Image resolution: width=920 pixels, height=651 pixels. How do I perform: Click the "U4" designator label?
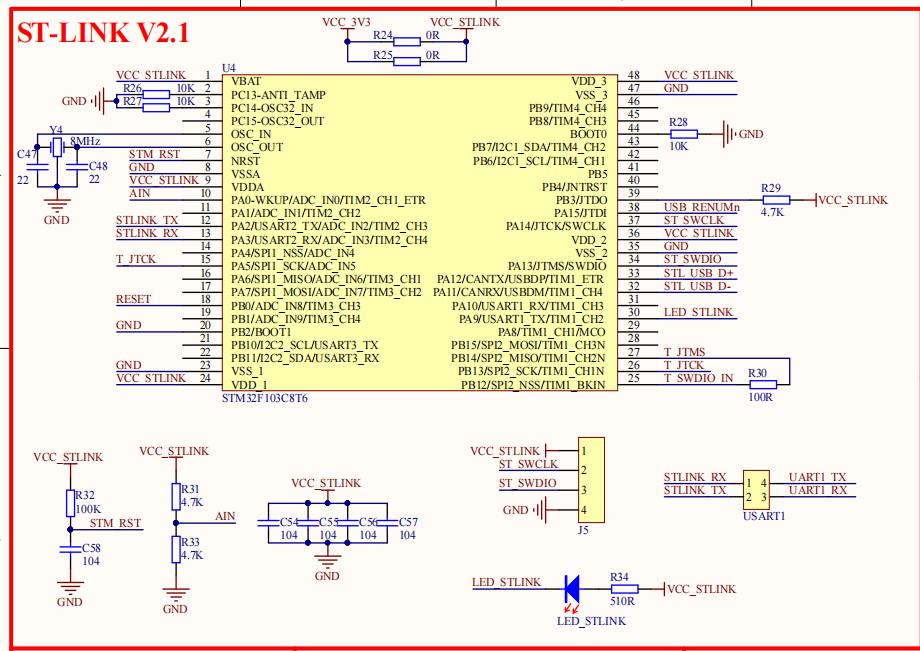pos(229,68)
